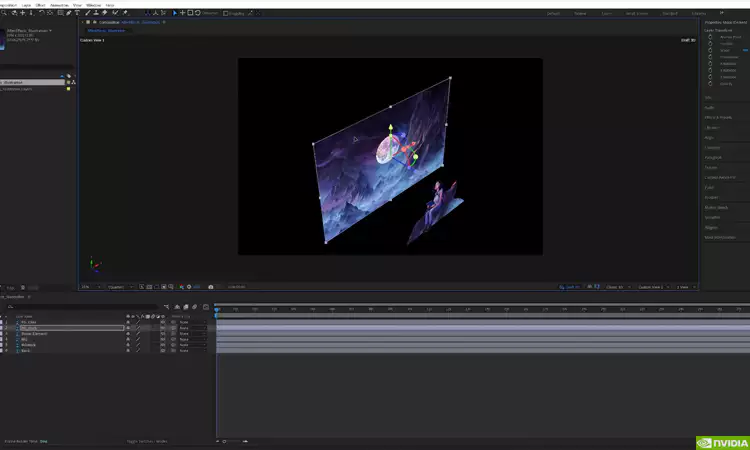Select the Eraser tool

tap(105, 13)
